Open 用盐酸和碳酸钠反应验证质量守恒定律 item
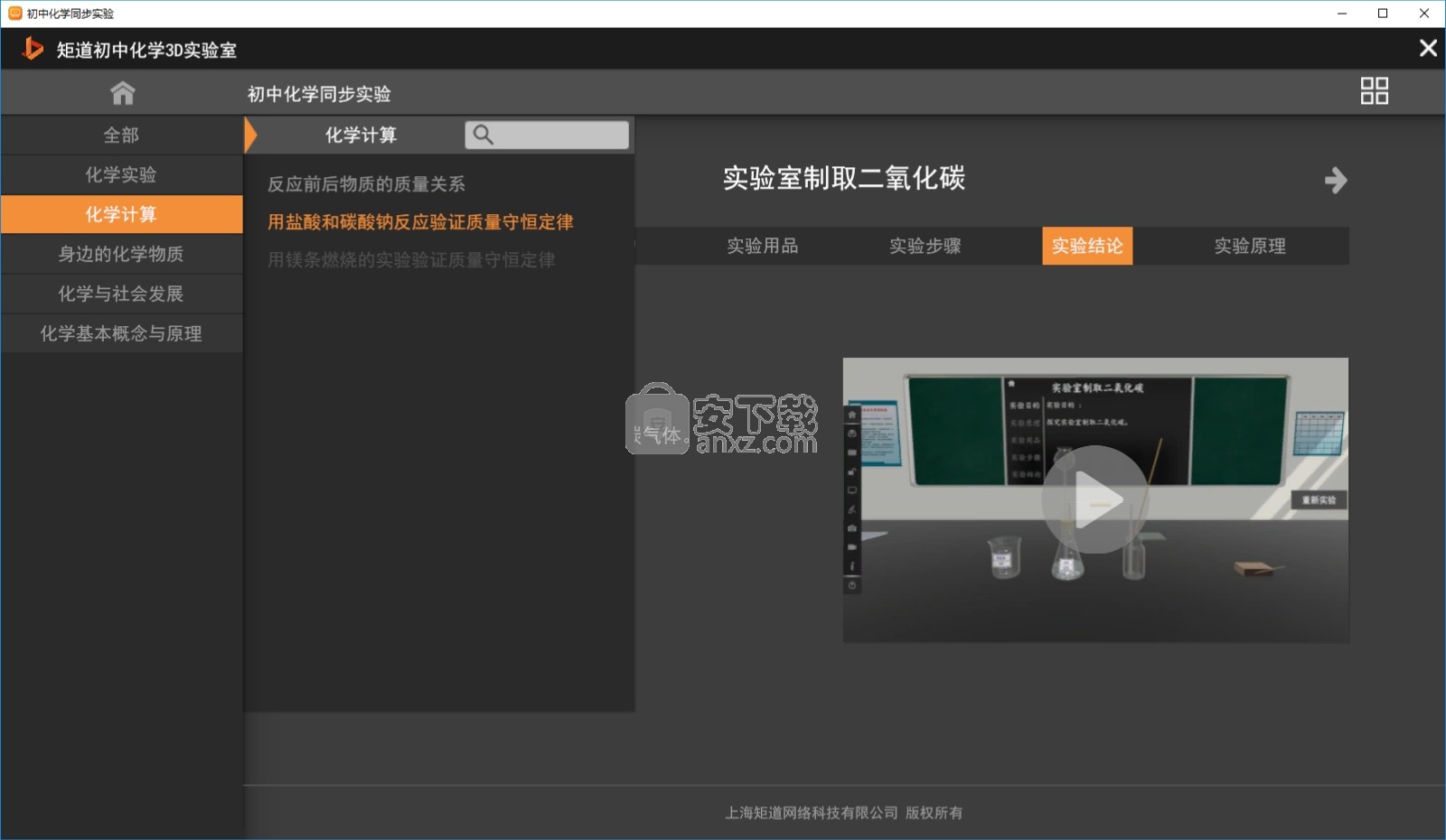The width and height of the screenshot is (1446, 840). point(420,222)
